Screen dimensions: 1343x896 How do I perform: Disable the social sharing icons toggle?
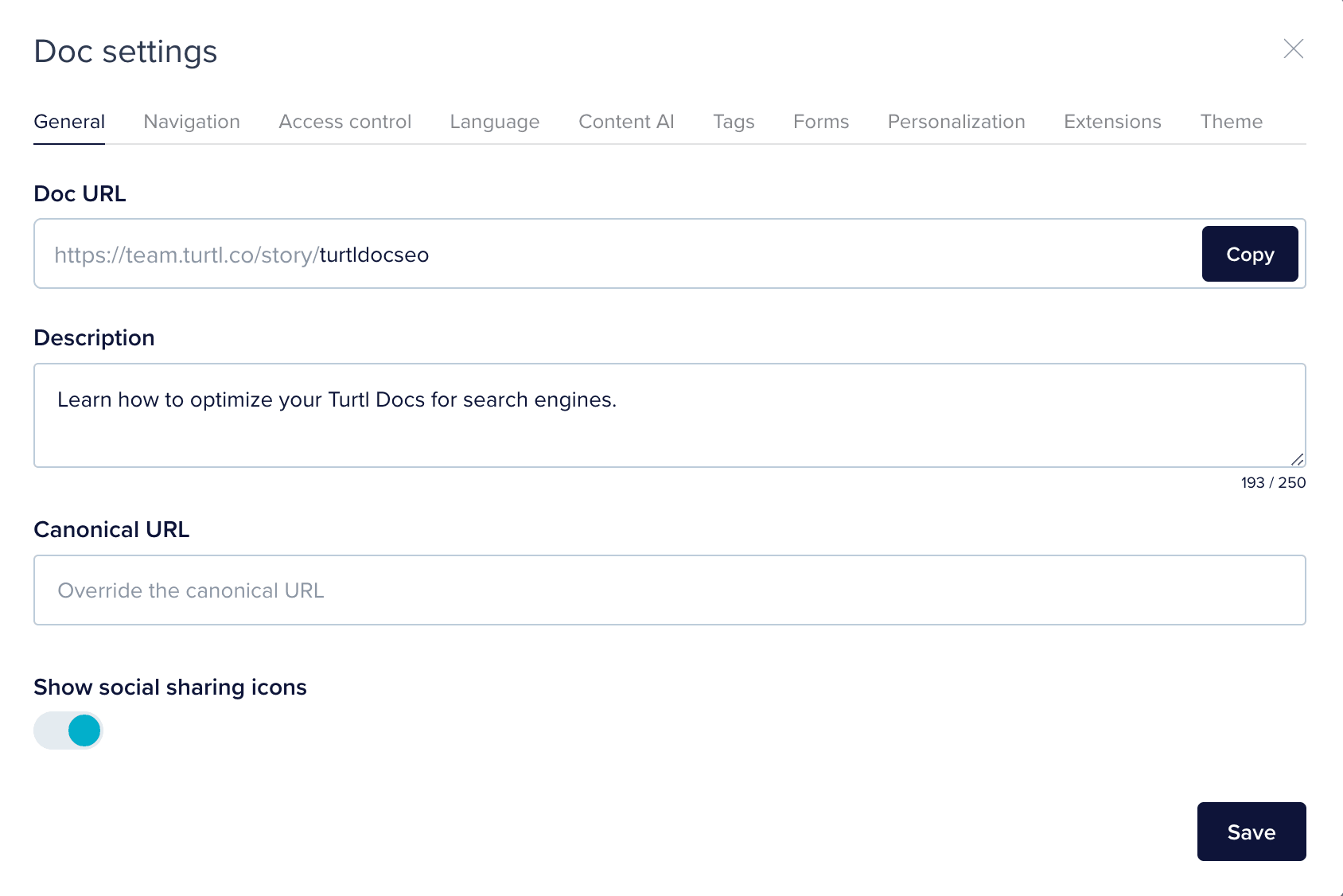click(68, 730)
